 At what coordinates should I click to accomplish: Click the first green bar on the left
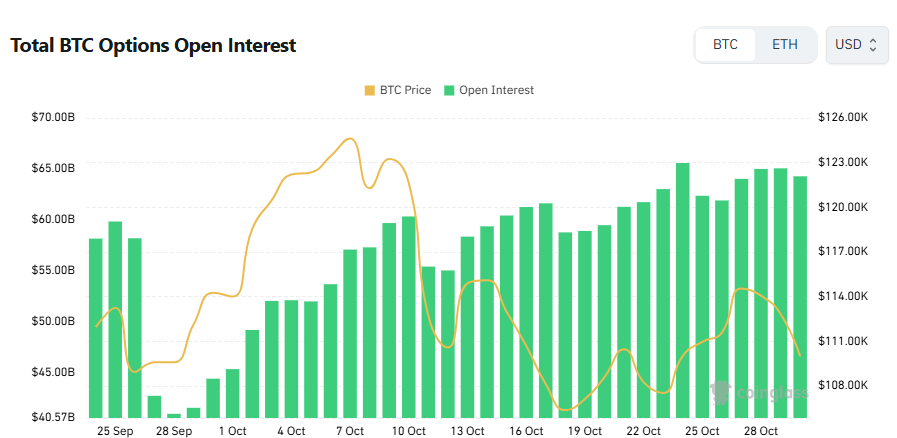[96, 328]
